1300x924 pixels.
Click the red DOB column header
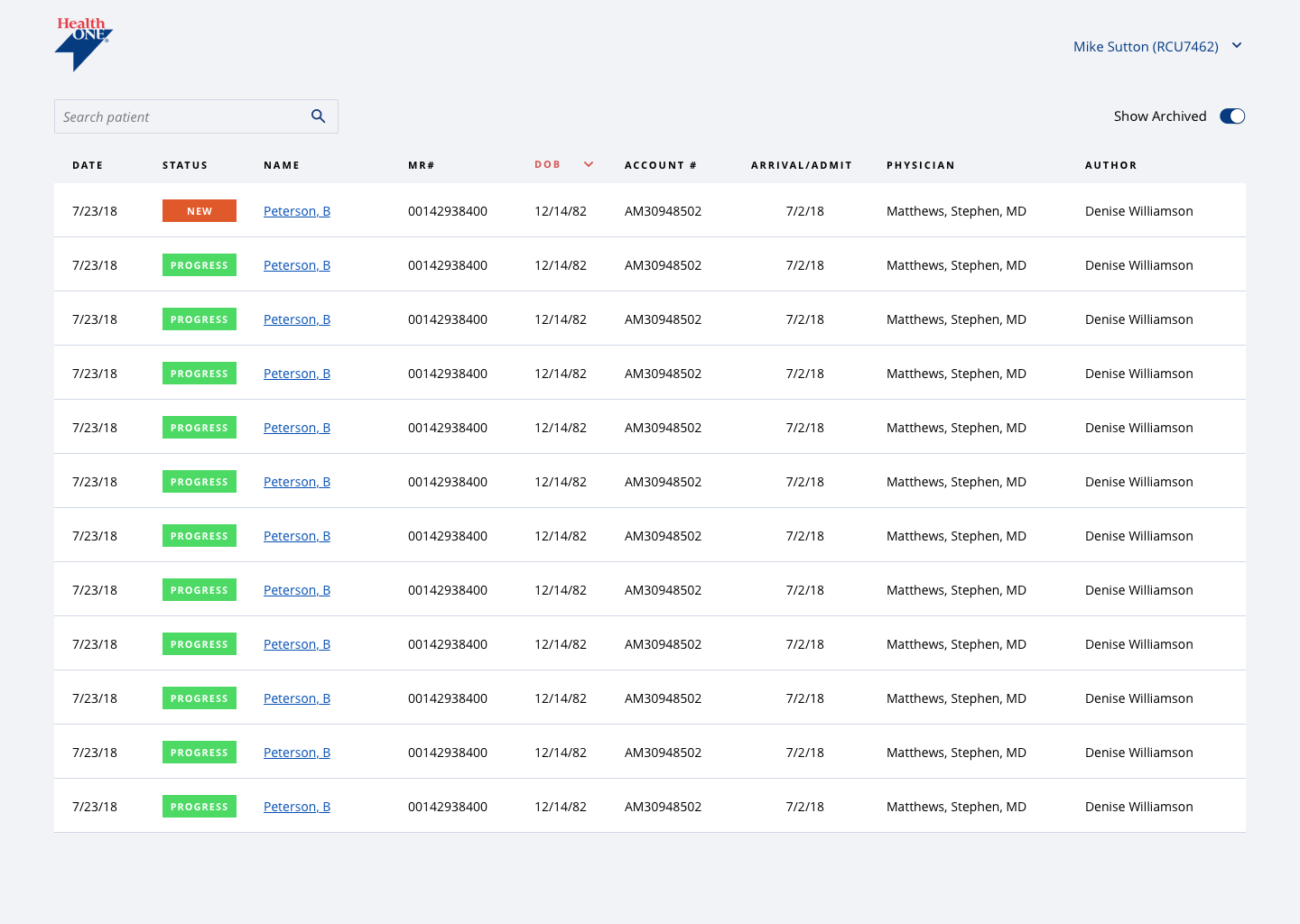(547, 164)
